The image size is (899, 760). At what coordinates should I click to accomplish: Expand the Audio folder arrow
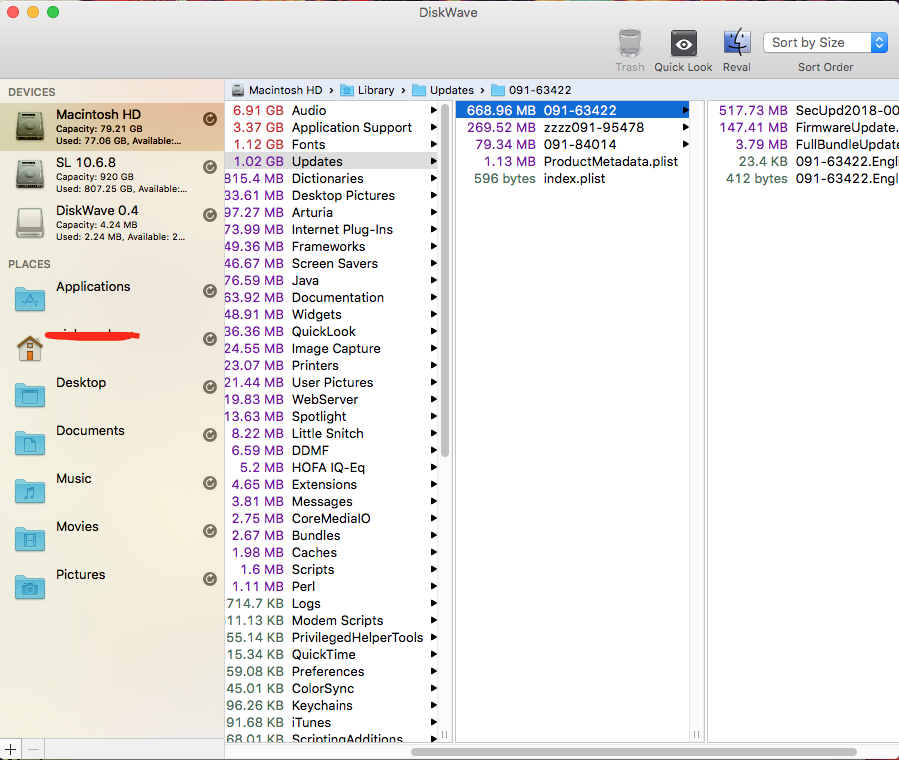click(x=434, y=111)
